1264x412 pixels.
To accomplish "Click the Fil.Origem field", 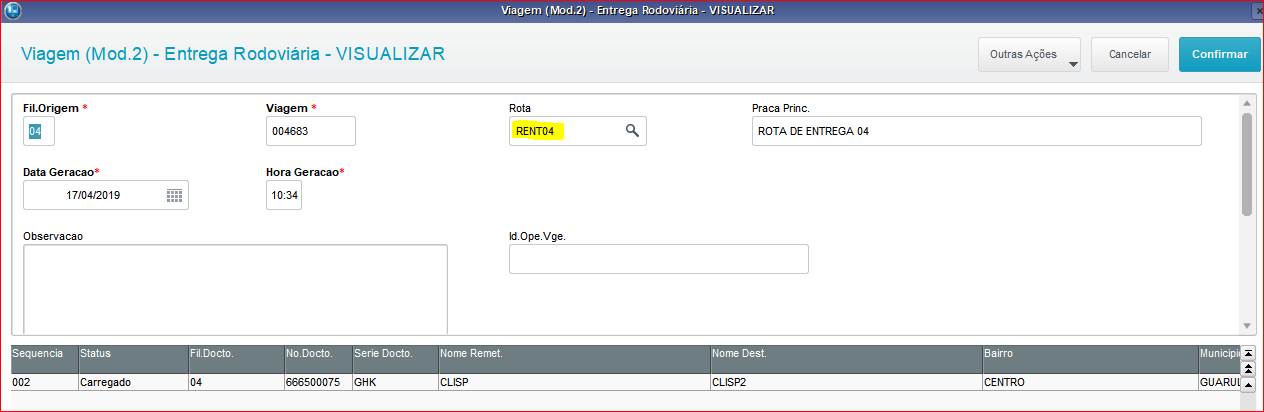I will [x=39, y=131].
